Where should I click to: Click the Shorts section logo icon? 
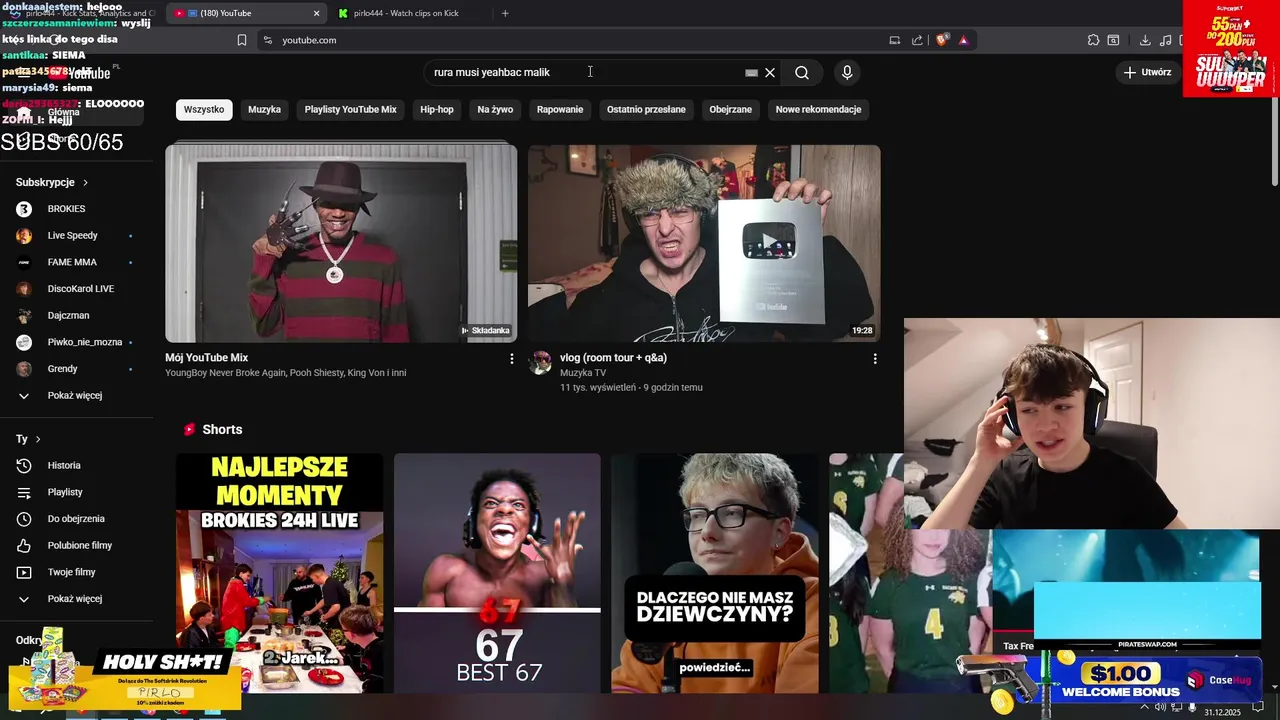[x=189, y=429]
